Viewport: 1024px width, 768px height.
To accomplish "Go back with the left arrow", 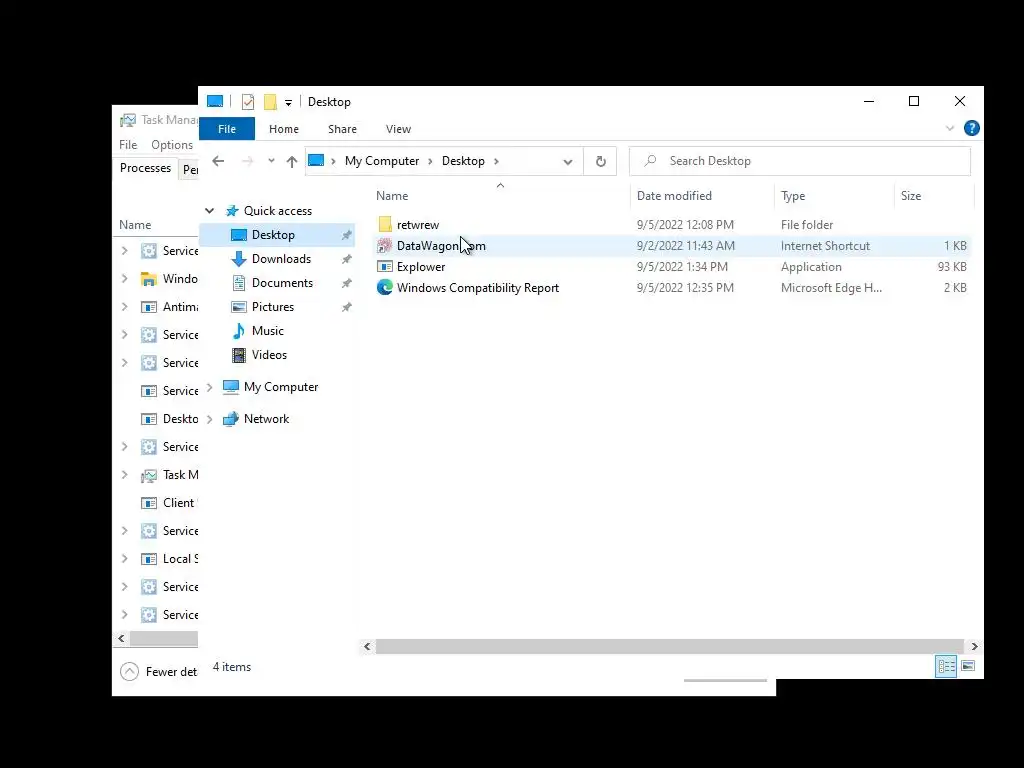I will pos(218,161).
